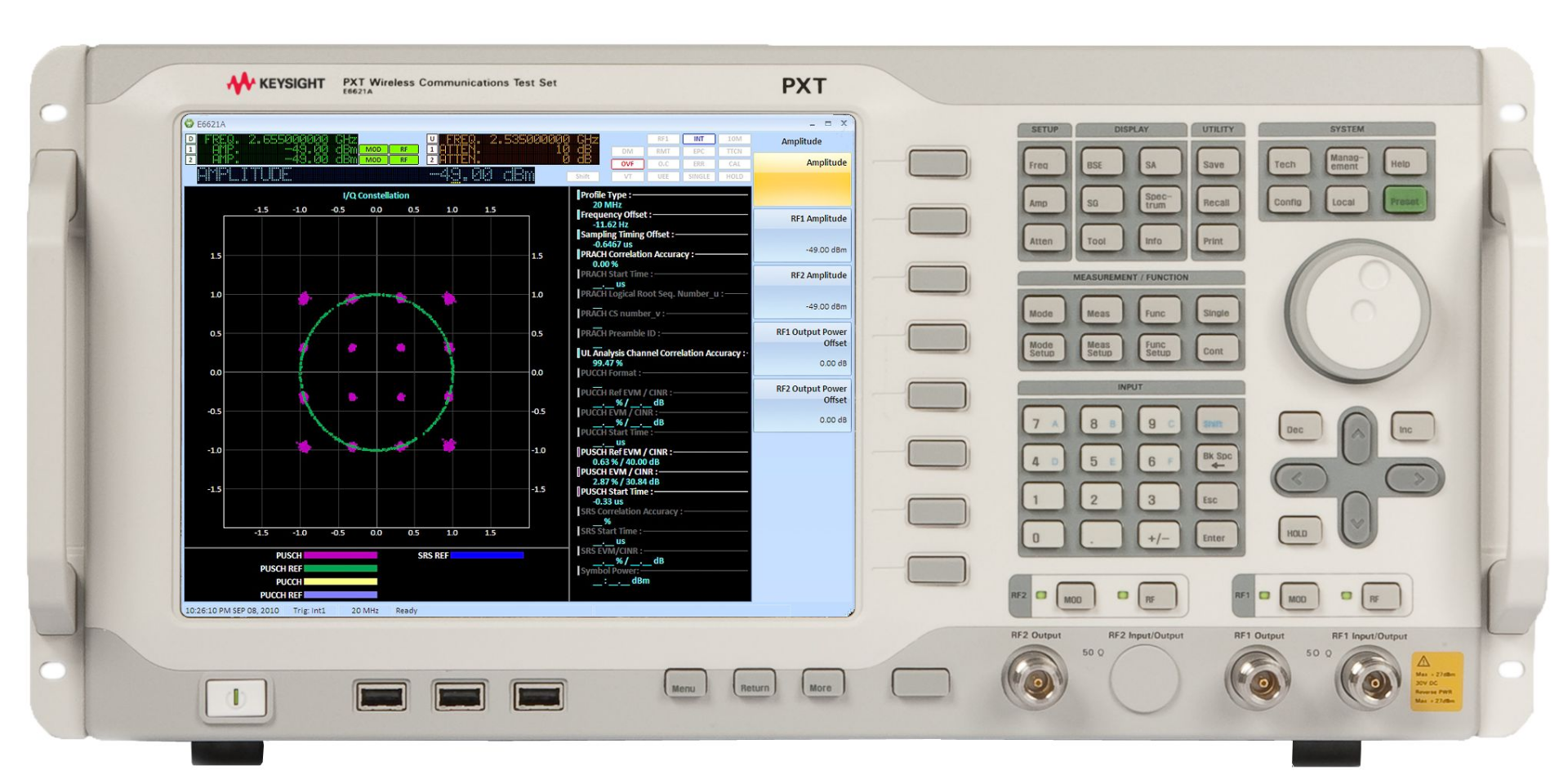Screen dimensions: 1568x784
Task: Click the Enter key on keypad
Action: pos(1216,537)
